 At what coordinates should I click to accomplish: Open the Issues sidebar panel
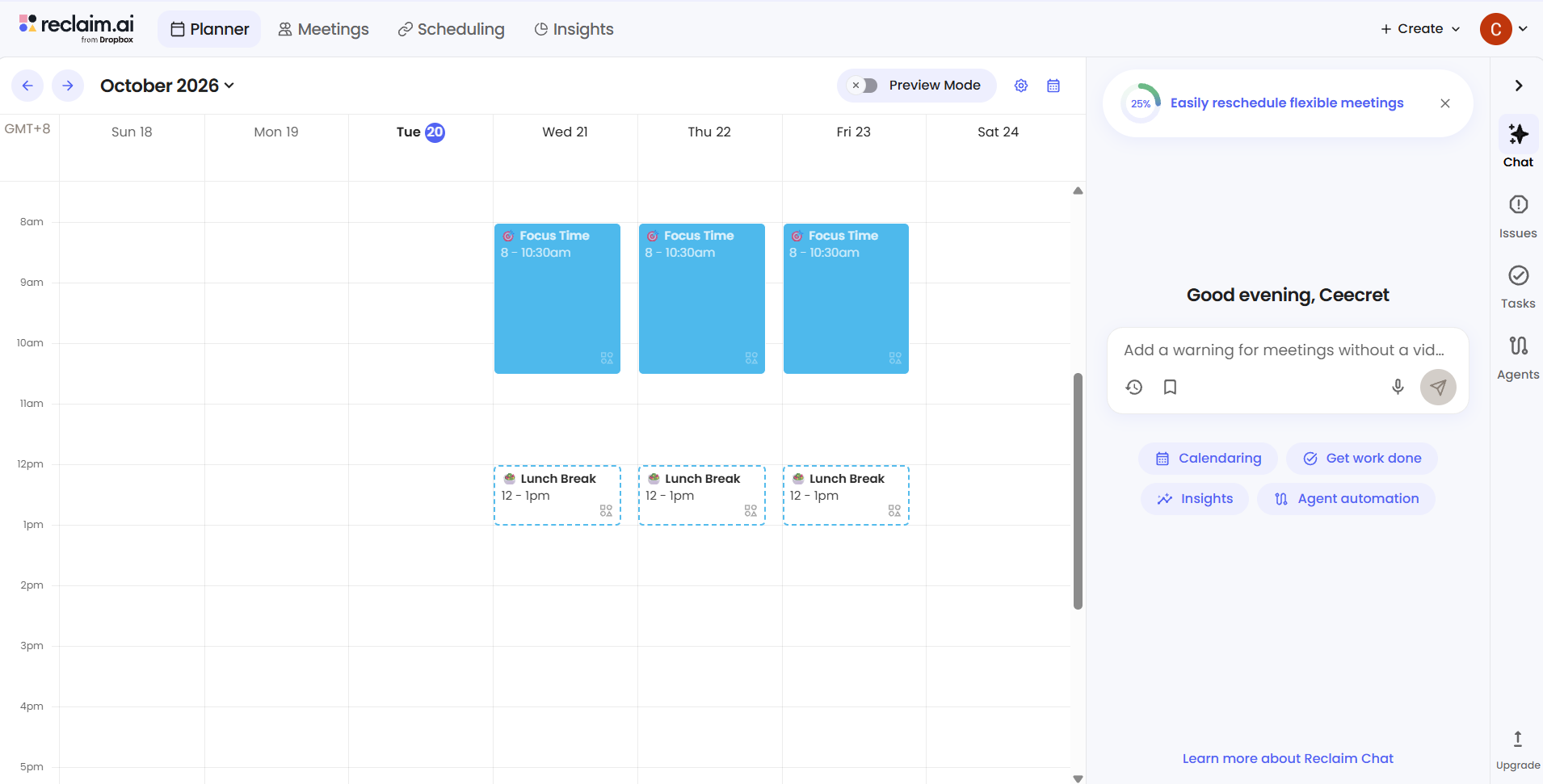click(1518, 216)
